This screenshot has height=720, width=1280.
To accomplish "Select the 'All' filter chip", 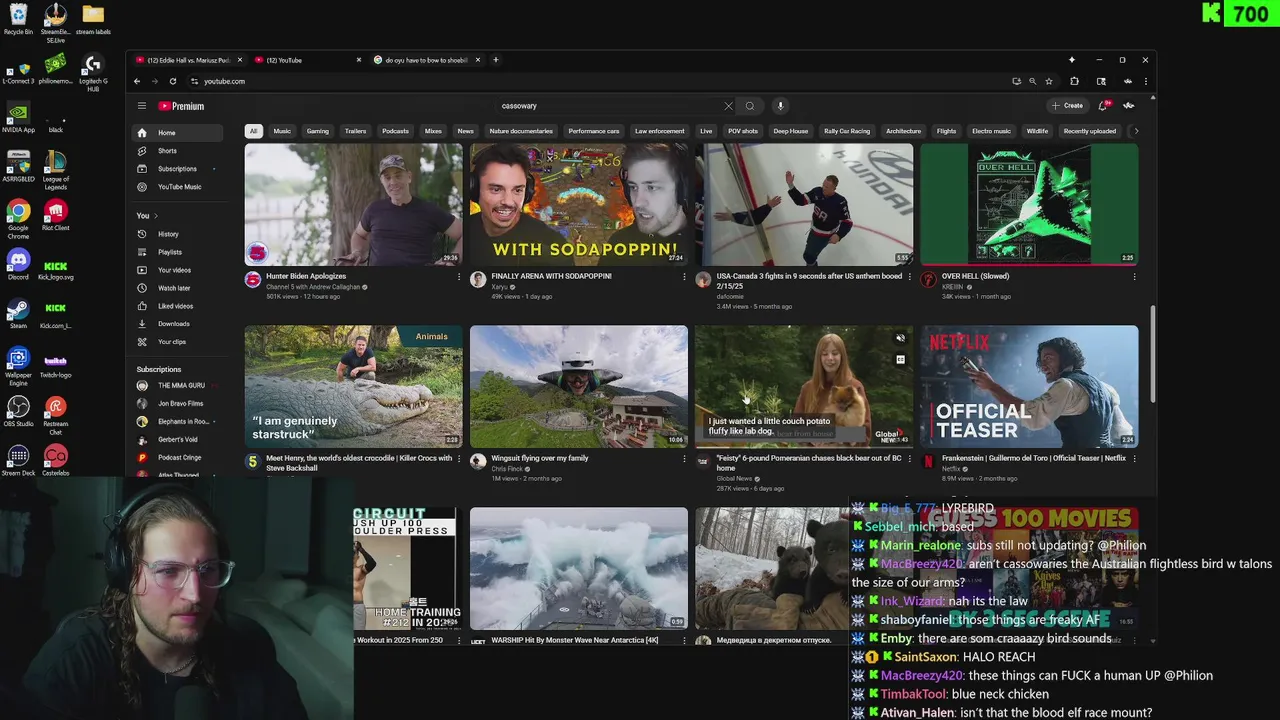I will [x=253, y=131].
